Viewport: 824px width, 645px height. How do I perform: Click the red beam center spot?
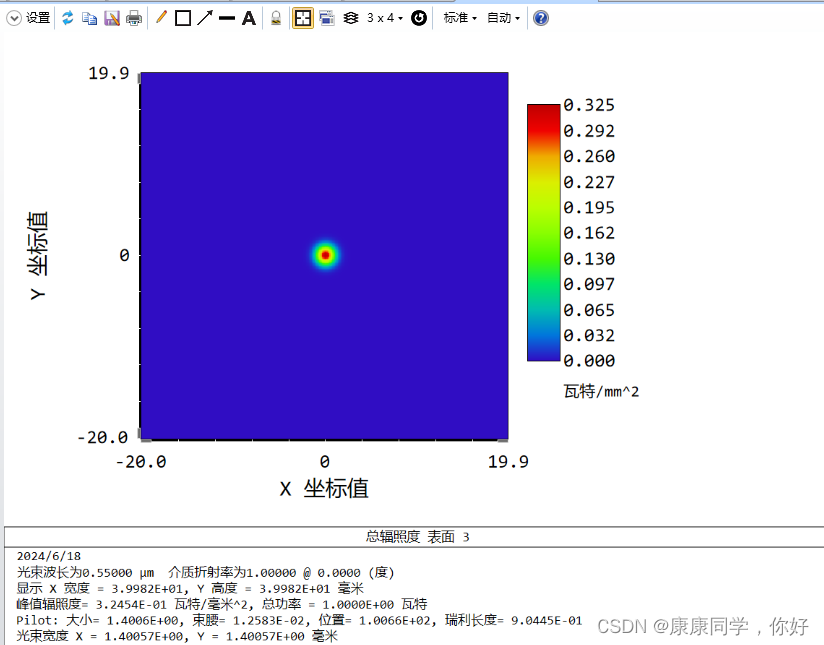(325, 255)
